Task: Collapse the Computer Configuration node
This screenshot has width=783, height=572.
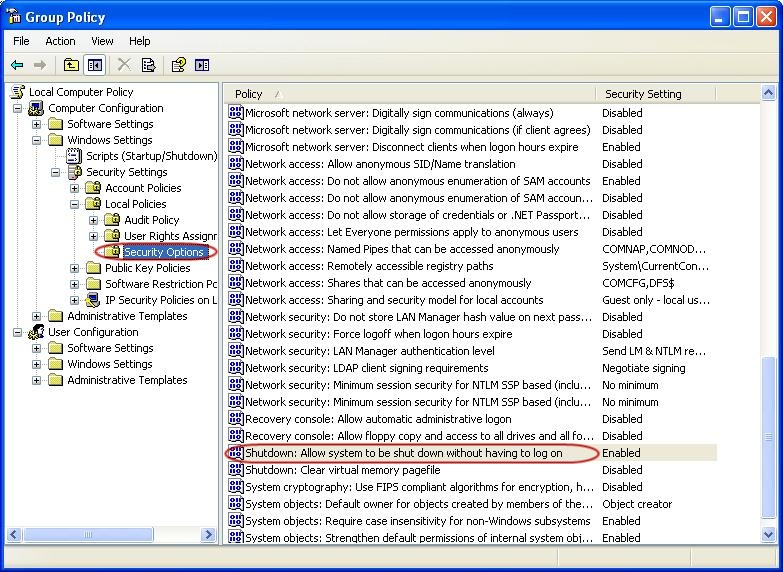Action: pyautogui.click(x=17, y=108)
